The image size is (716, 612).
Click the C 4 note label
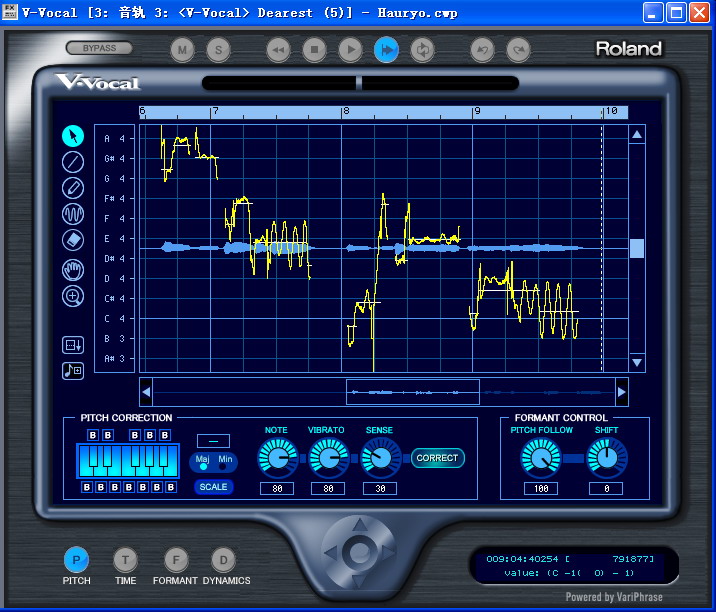[114, 318]
